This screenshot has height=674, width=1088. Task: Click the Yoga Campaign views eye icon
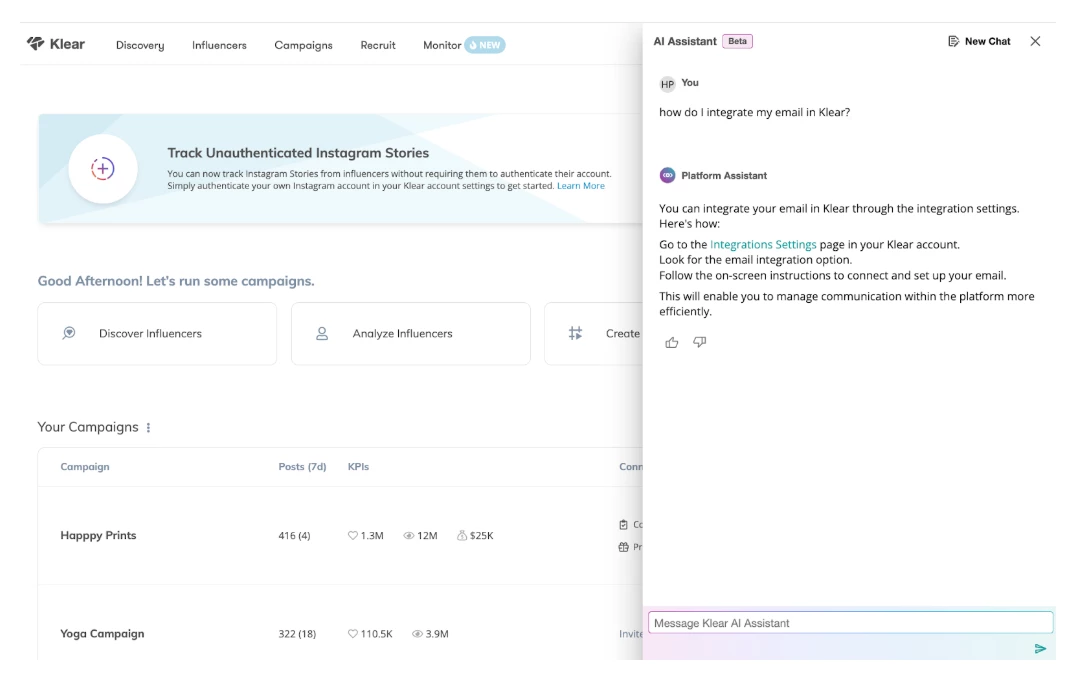pos(417,634)
